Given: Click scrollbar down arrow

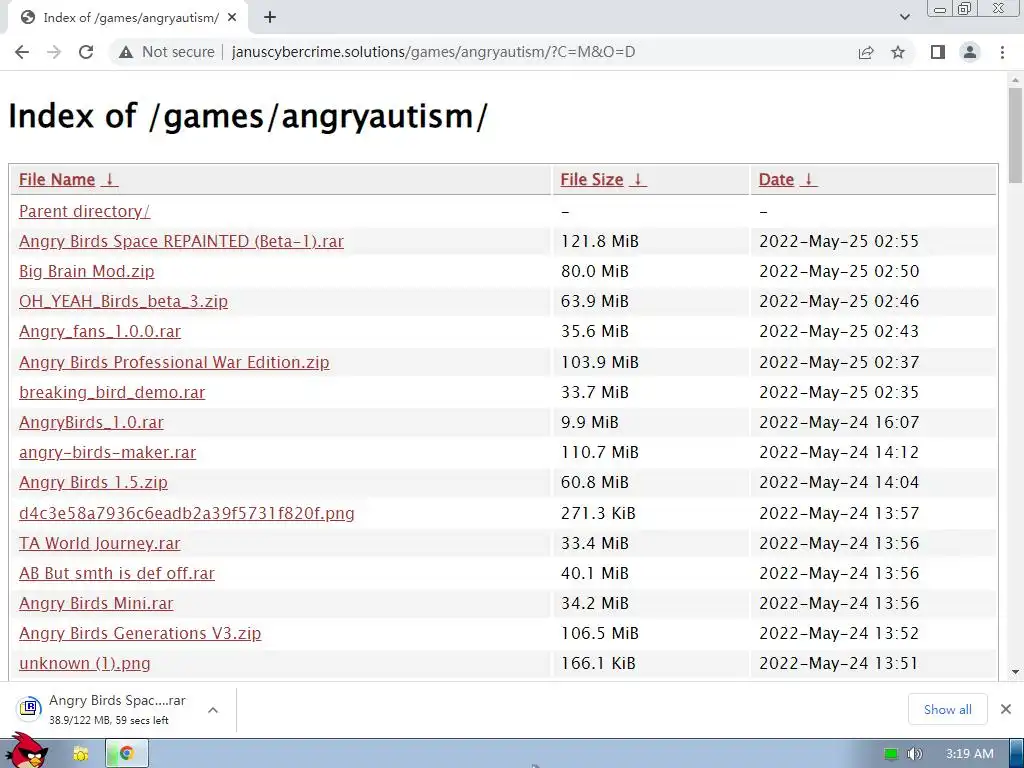Looking at the screenshot, I should 1015,672.
